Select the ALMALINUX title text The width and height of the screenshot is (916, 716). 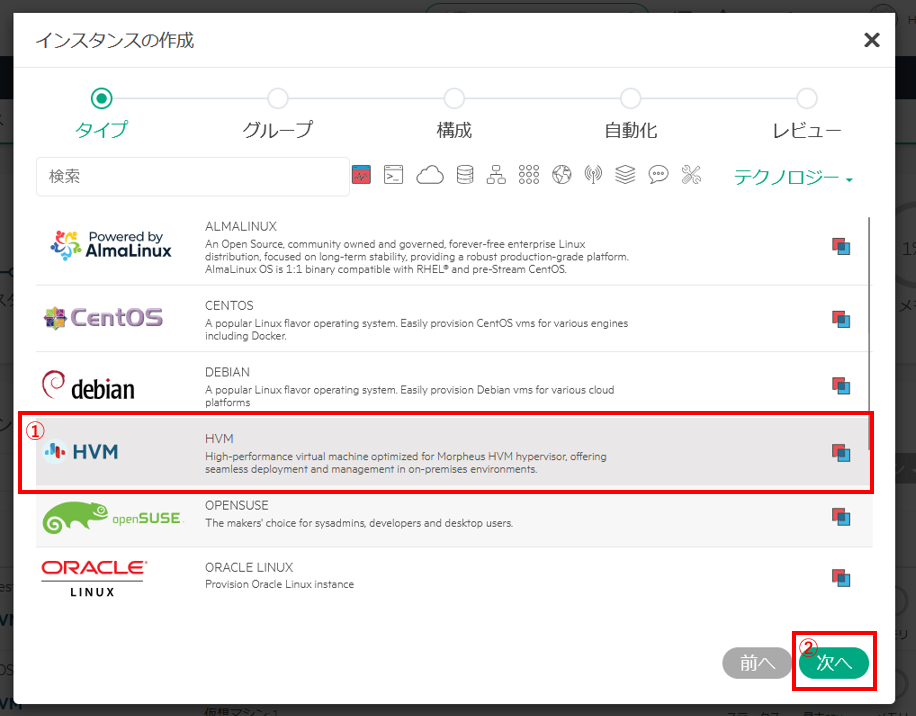tap(241, 227)
